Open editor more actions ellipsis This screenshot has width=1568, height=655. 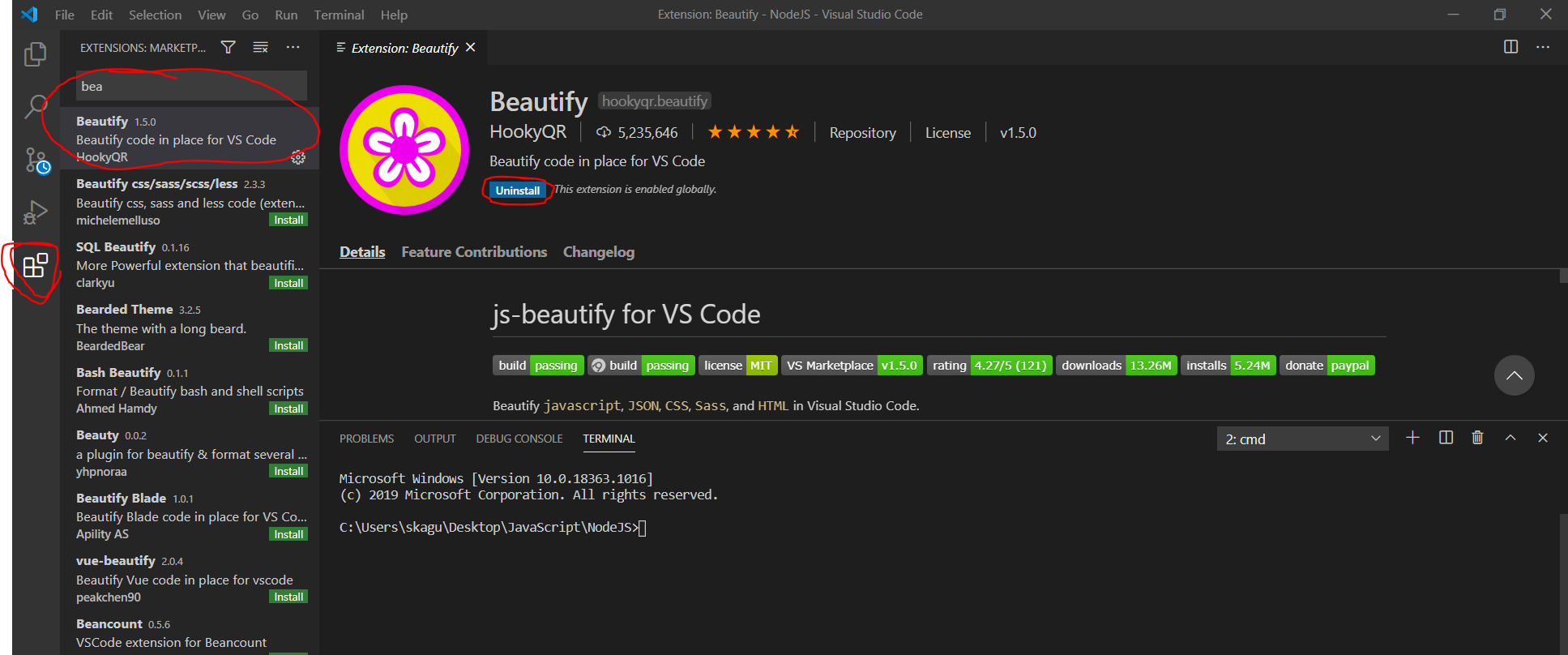(x=1543, y=47)
